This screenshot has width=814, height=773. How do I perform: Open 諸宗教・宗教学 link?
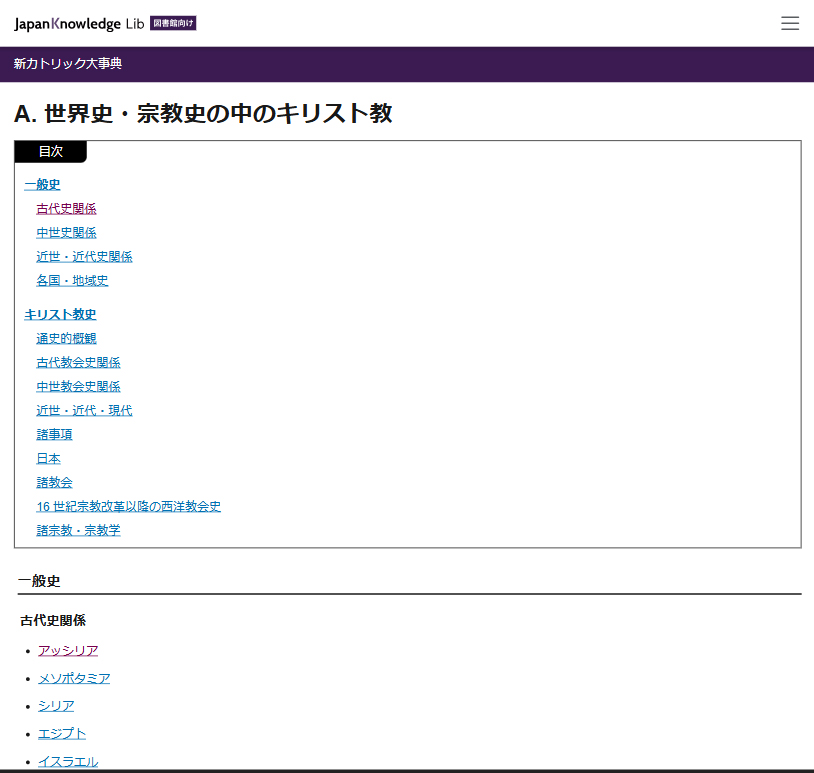(x=78, y=530)
